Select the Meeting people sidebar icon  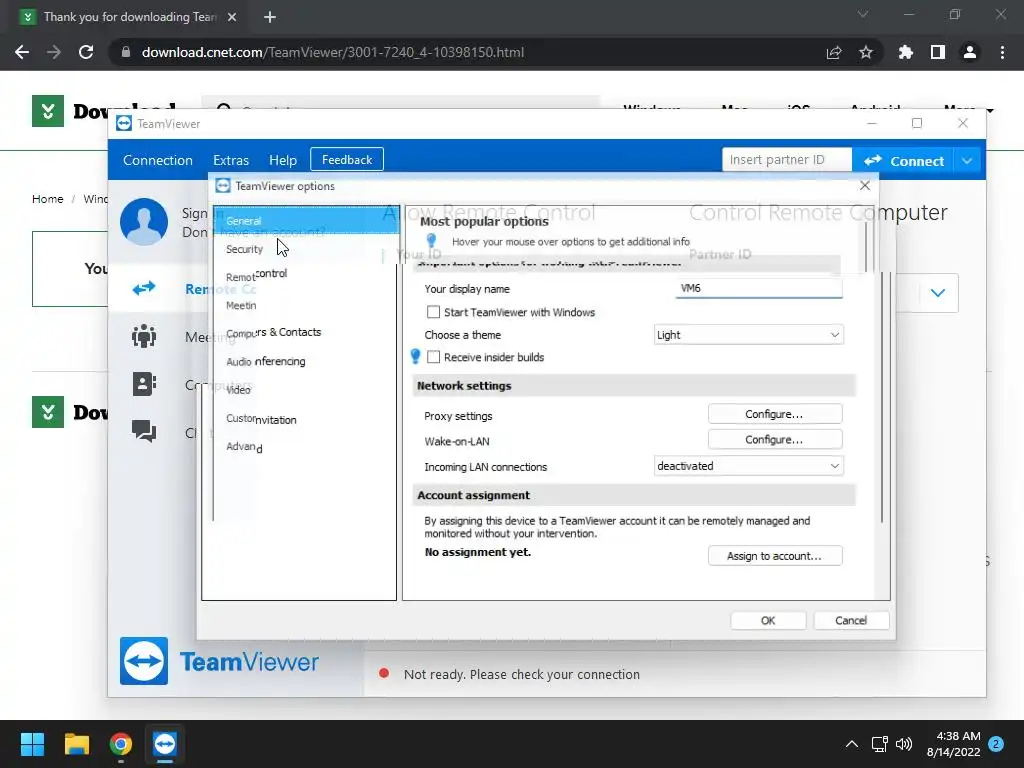click(x=144, y=336)
